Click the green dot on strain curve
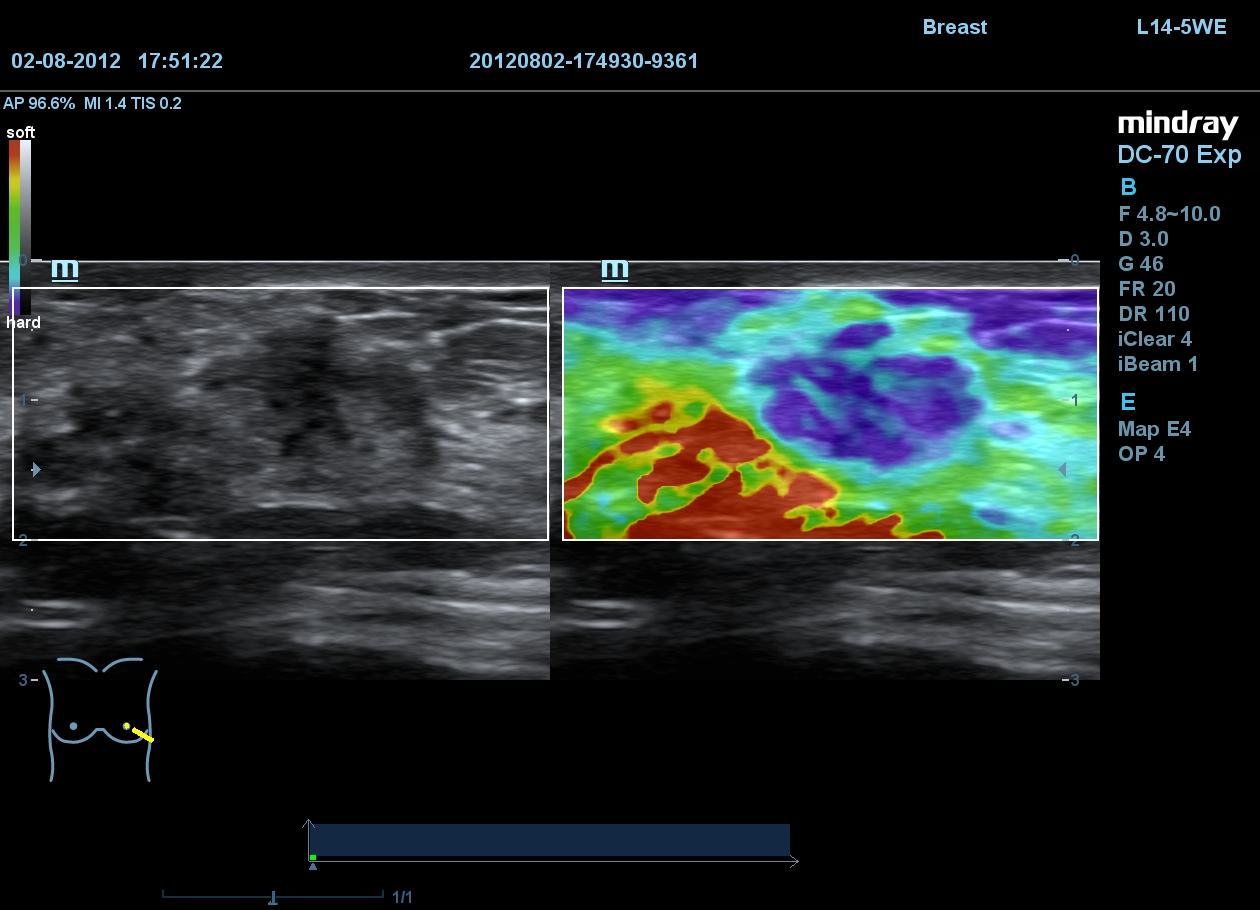This screenshot has height=910, width=1260. pos(313,857)
